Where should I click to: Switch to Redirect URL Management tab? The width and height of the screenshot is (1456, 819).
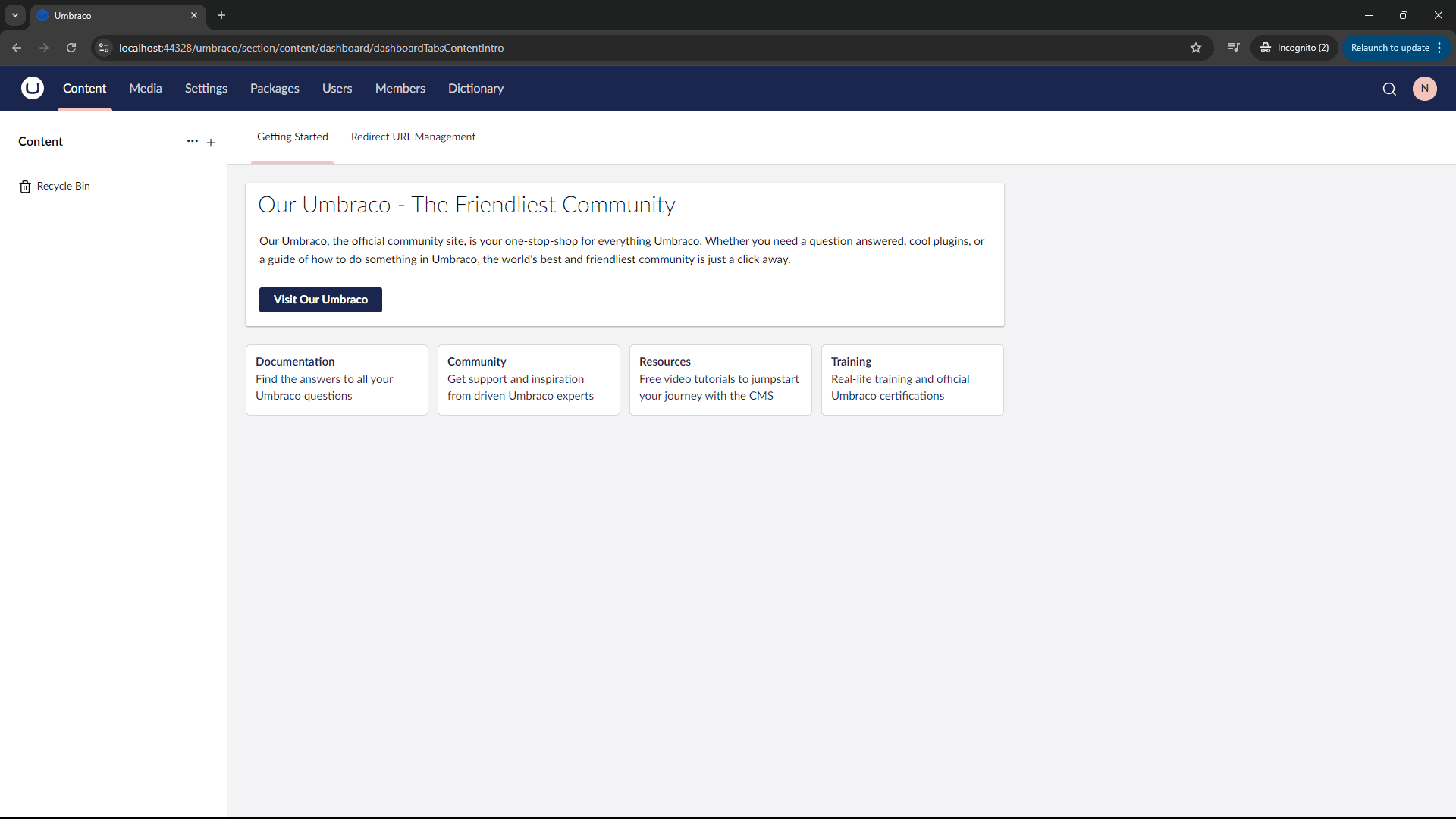[x=413, y=137]
